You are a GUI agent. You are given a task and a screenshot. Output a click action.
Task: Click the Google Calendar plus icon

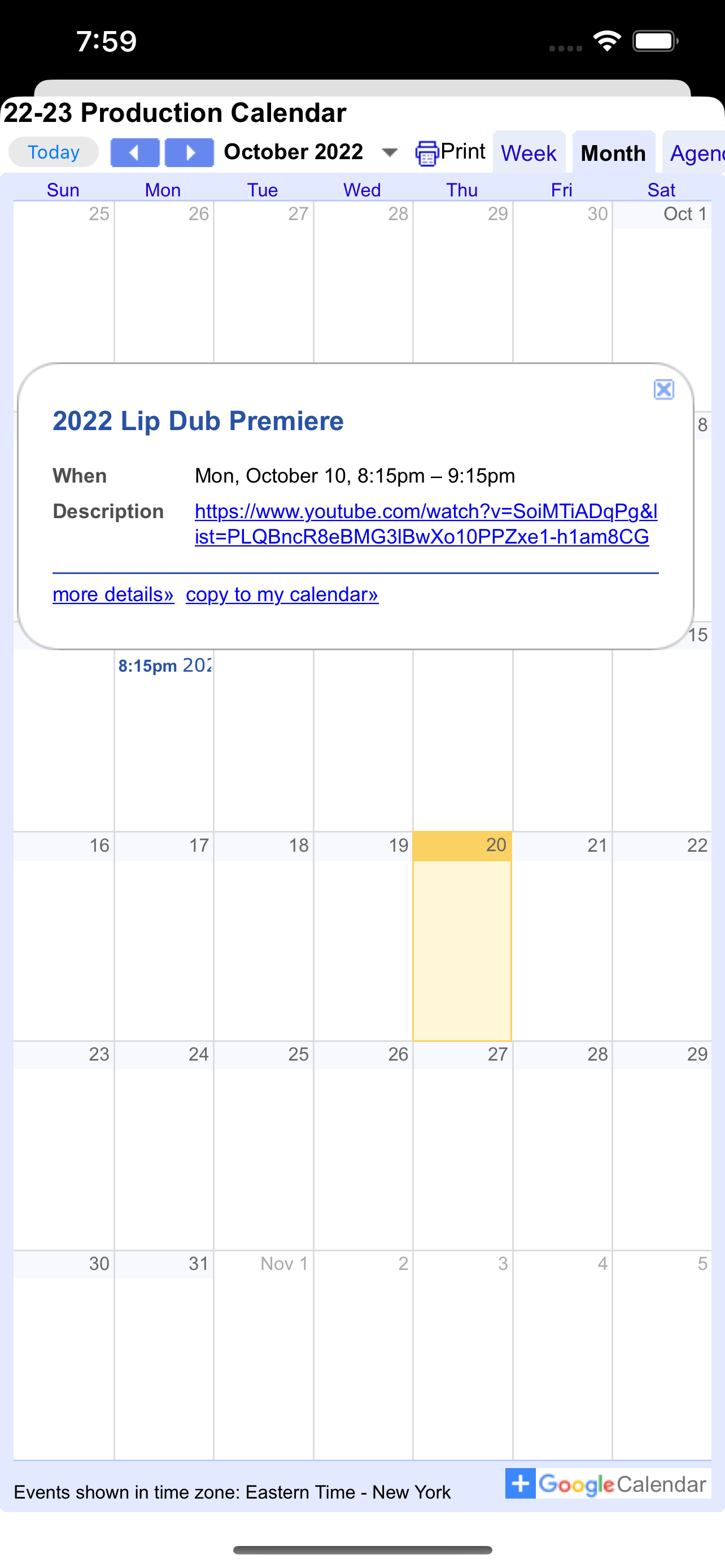(521, 1483)
